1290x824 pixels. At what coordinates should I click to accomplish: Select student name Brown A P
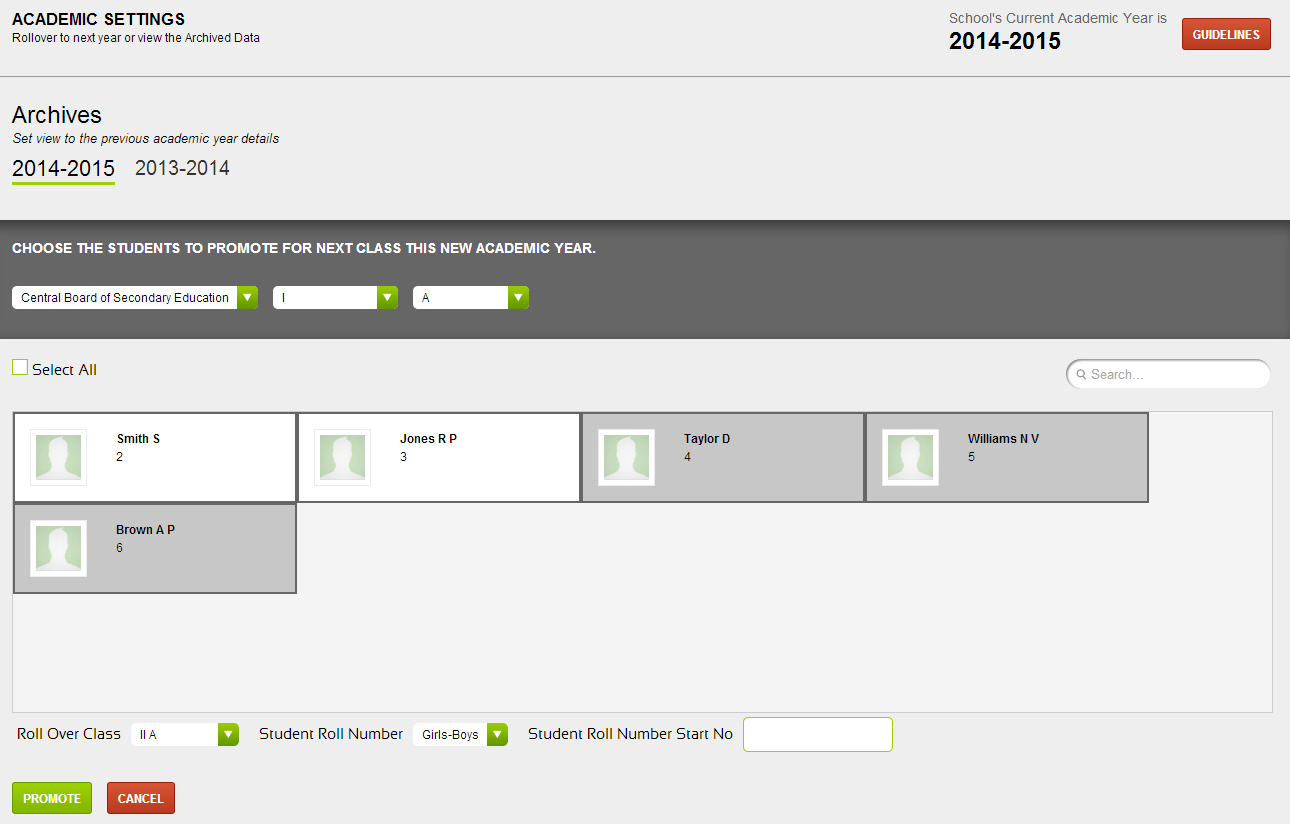145,530
